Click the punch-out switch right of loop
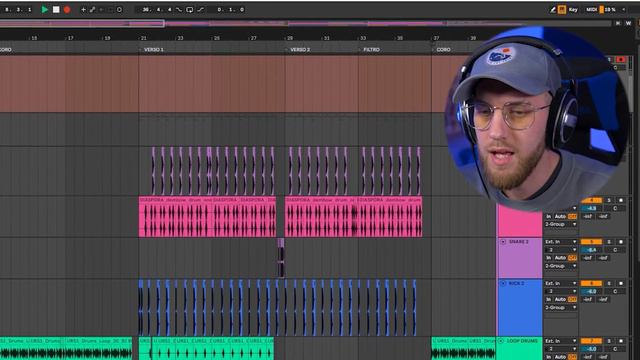Image resolution: width=640 pixels, height=360 pixels. (x=201, y=9)
